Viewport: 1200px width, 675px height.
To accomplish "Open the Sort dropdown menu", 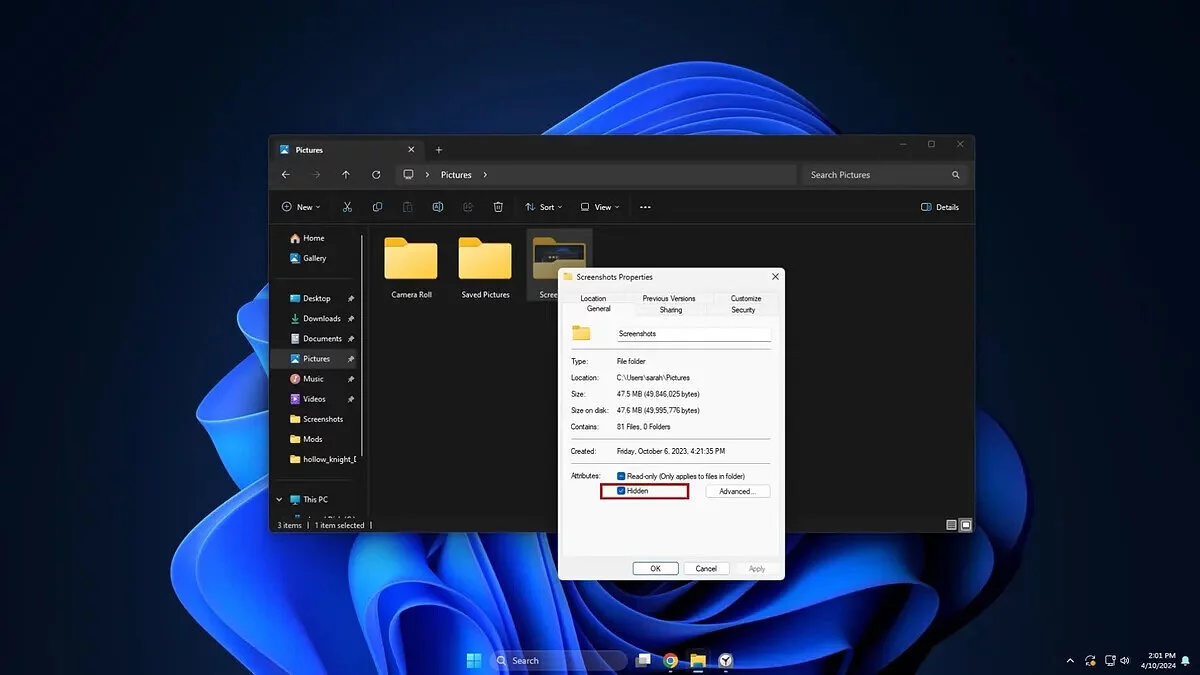I will (x=544, y=207).
